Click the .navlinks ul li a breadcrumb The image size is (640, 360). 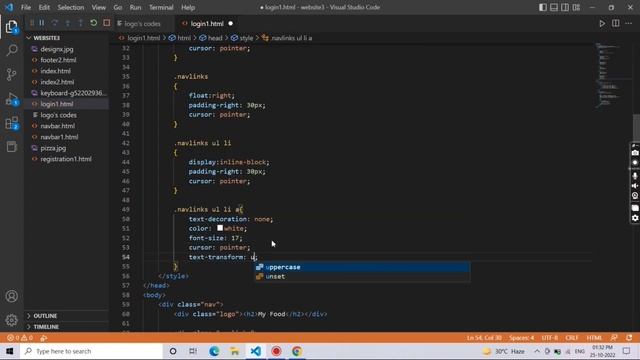tap(287, 38)
